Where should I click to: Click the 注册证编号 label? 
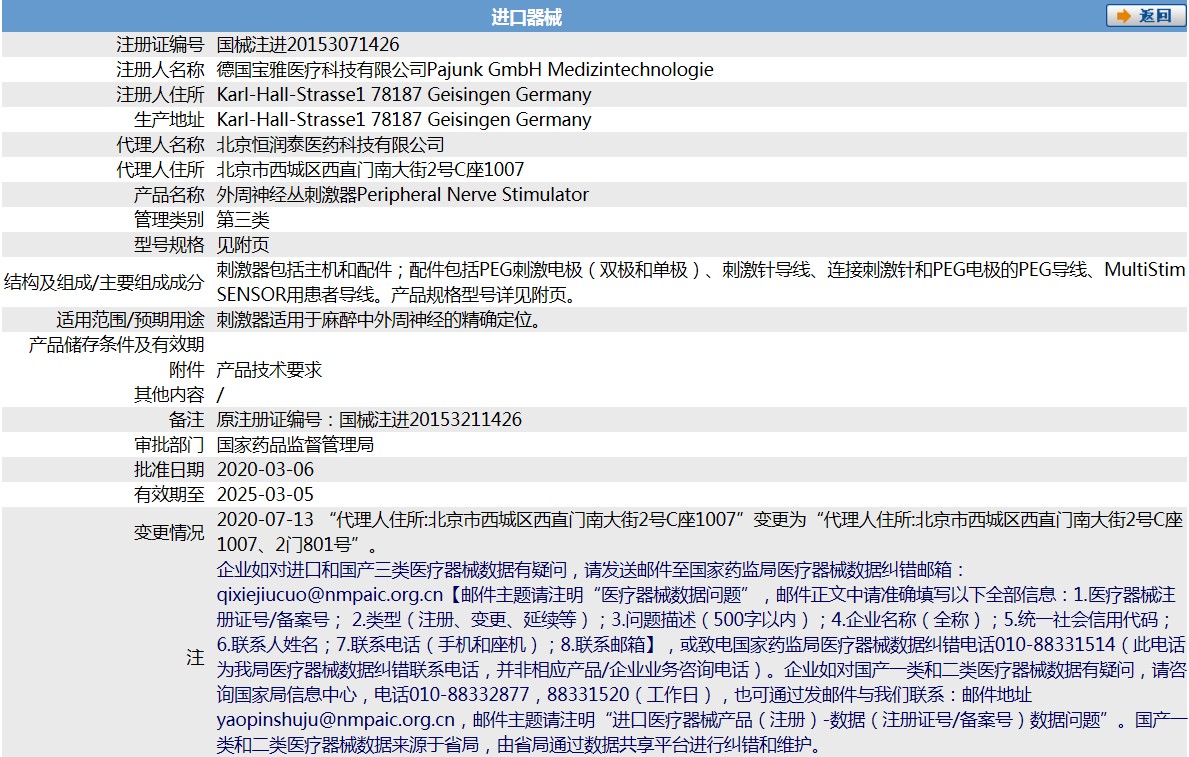tap(160, 45)
